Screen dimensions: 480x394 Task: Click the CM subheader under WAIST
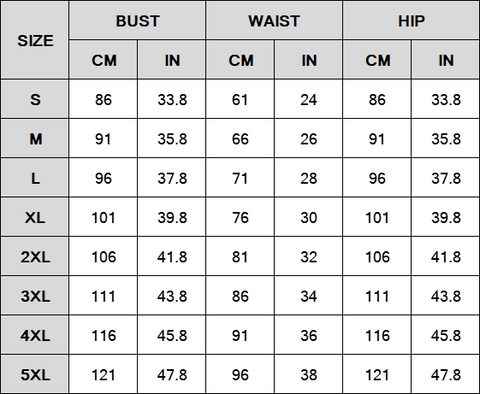[x=240, y=60]
